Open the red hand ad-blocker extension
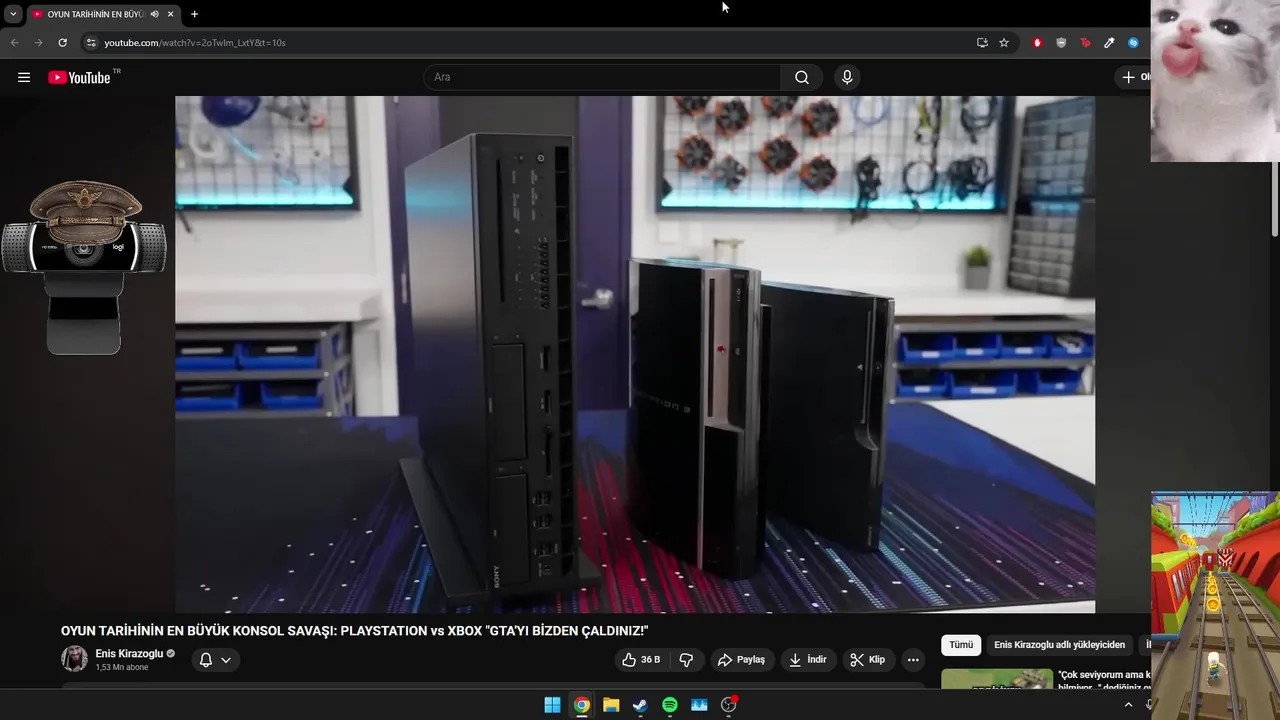Viewport: 1280px width, 720px height. (1037, 43)
